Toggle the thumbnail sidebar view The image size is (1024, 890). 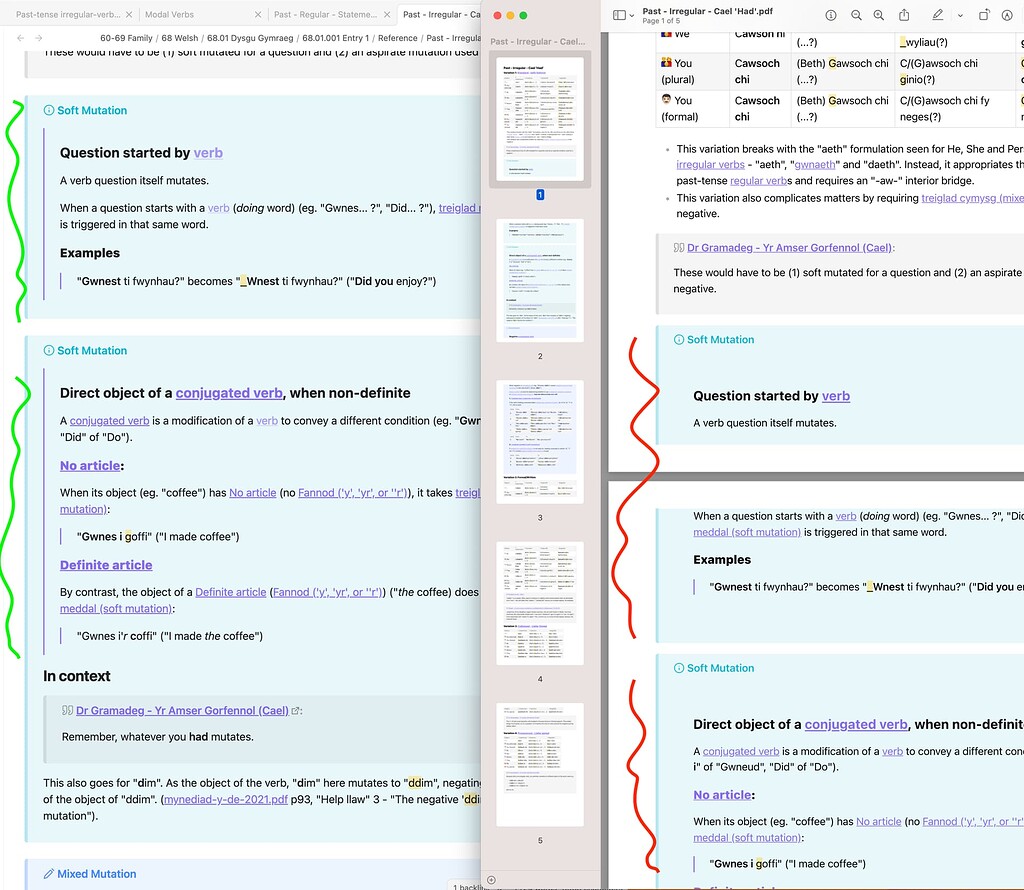(x=619, y=16)
